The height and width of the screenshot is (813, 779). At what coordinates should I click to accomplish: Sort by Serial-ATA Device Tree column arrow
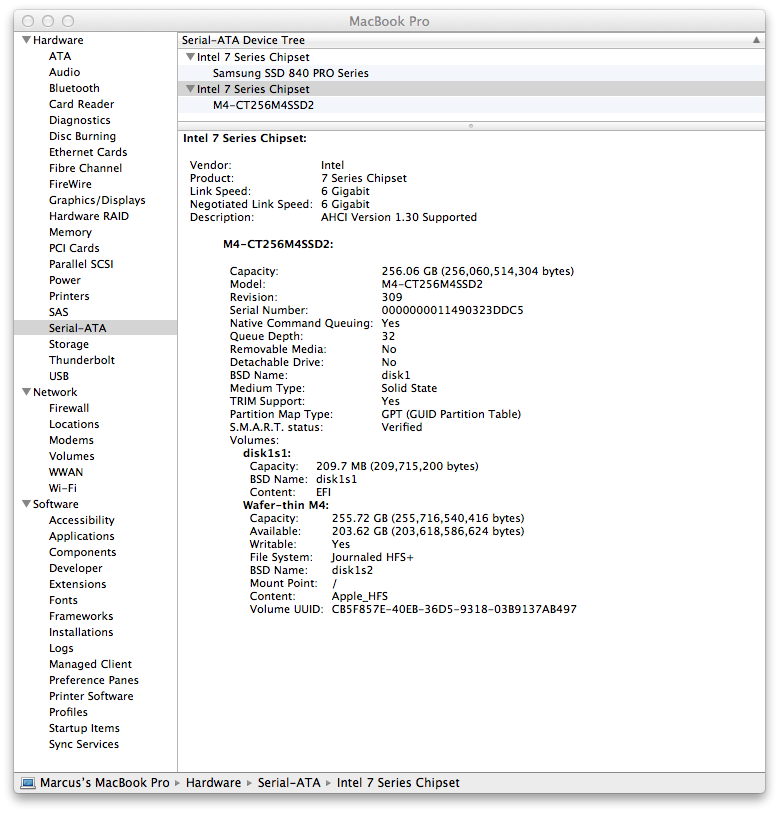756,40
